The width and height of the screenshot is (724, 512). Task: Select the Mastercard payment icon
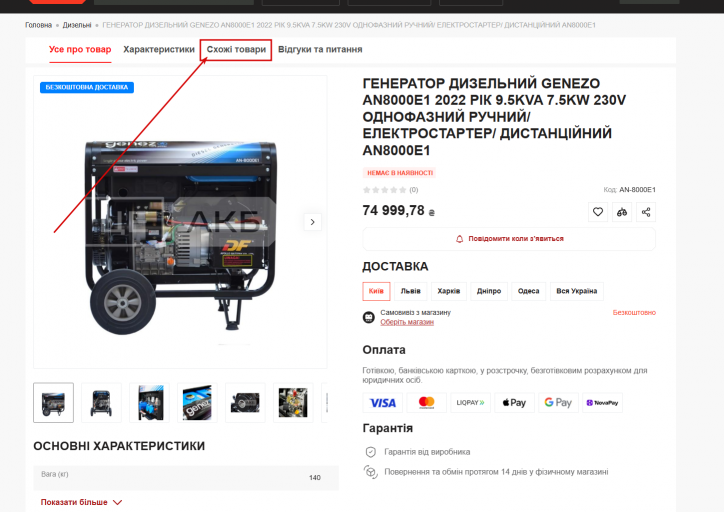coord(427,403)
